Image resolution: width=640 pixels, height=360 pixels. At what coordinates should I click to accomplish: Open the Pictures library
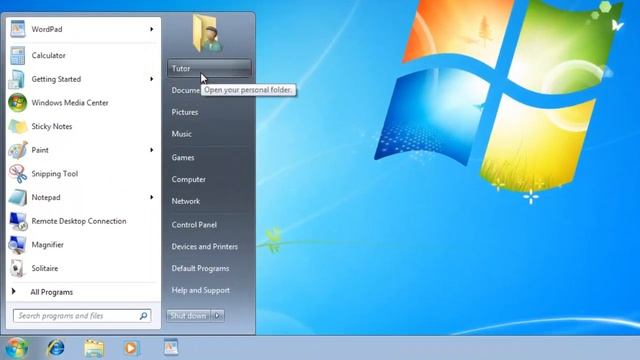(185, 112)
